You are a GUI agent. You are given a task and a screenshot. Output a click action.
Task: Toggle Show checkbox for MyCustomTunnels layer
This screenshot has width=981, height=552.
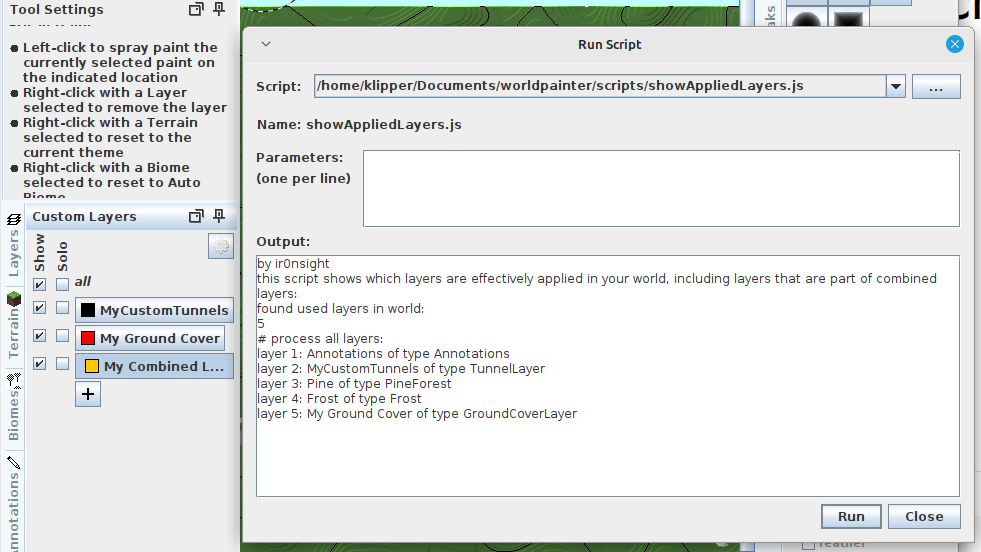[x=39, y=308]
